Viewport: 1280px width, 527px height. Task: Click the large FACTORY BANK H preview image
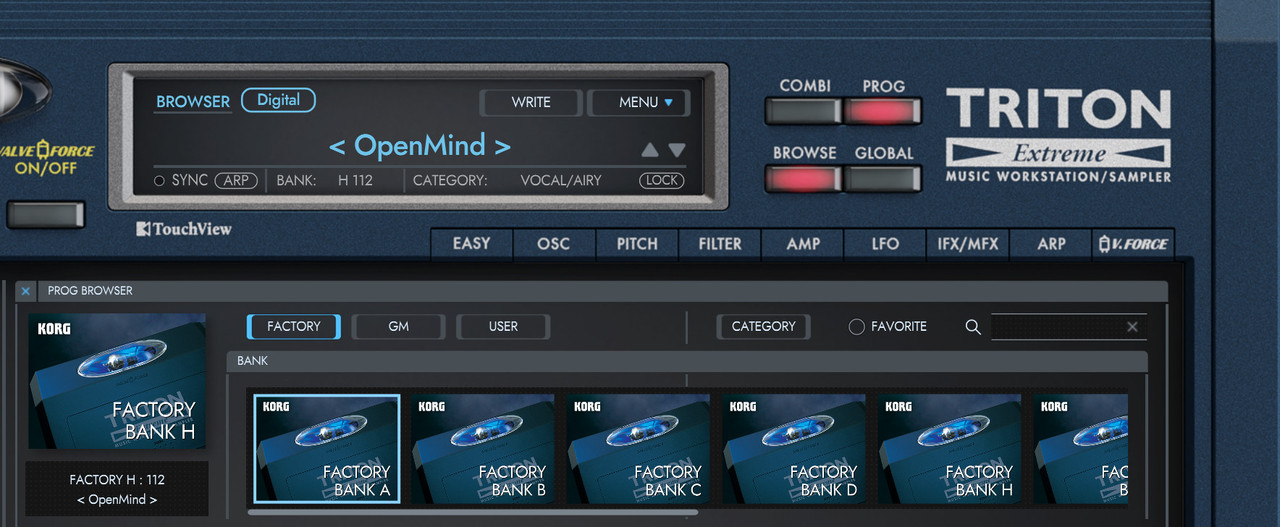[x=117, y=381]
